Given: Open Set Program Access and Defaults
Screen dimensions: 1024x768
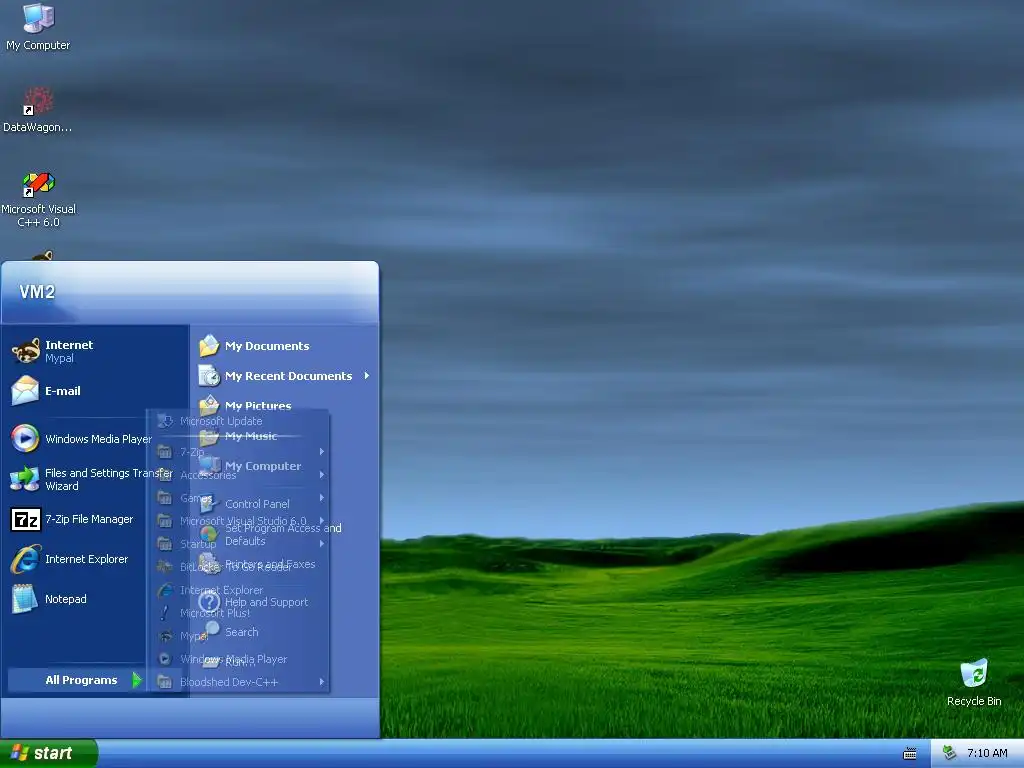Looking at the screenshot, I should (x=285, y=534).
